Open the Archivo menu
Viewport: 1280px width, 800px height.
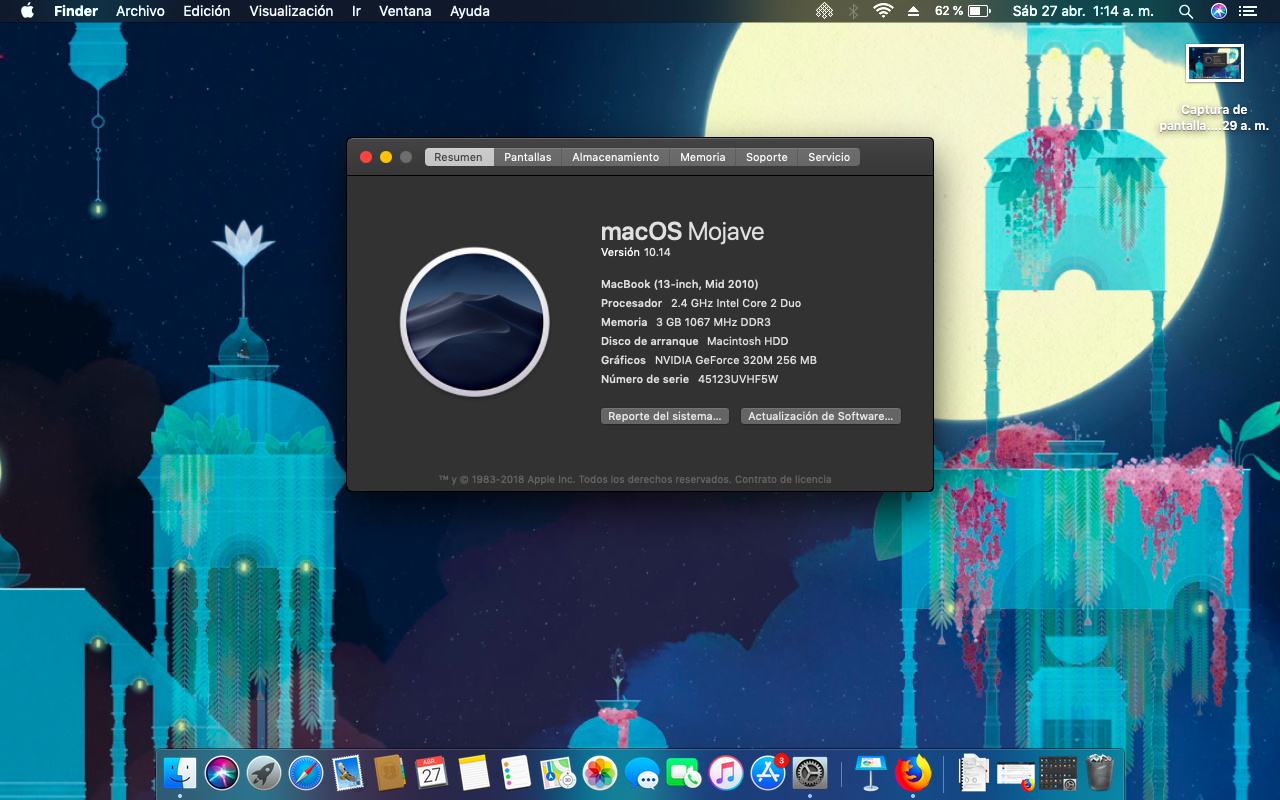(x=140, y=11)
